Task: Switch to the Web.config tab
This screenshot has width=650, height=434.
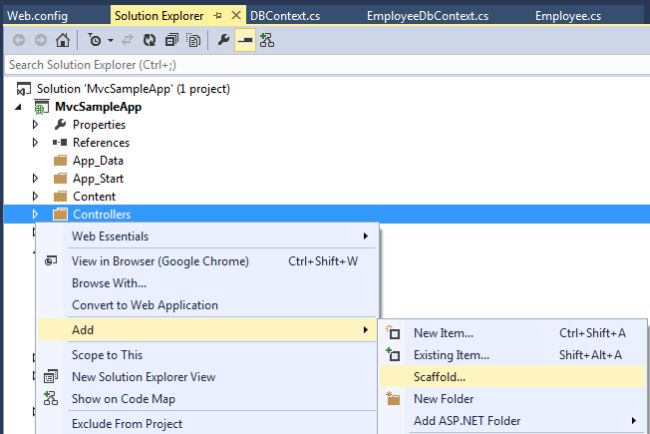Action: click(x=37, y=16)
